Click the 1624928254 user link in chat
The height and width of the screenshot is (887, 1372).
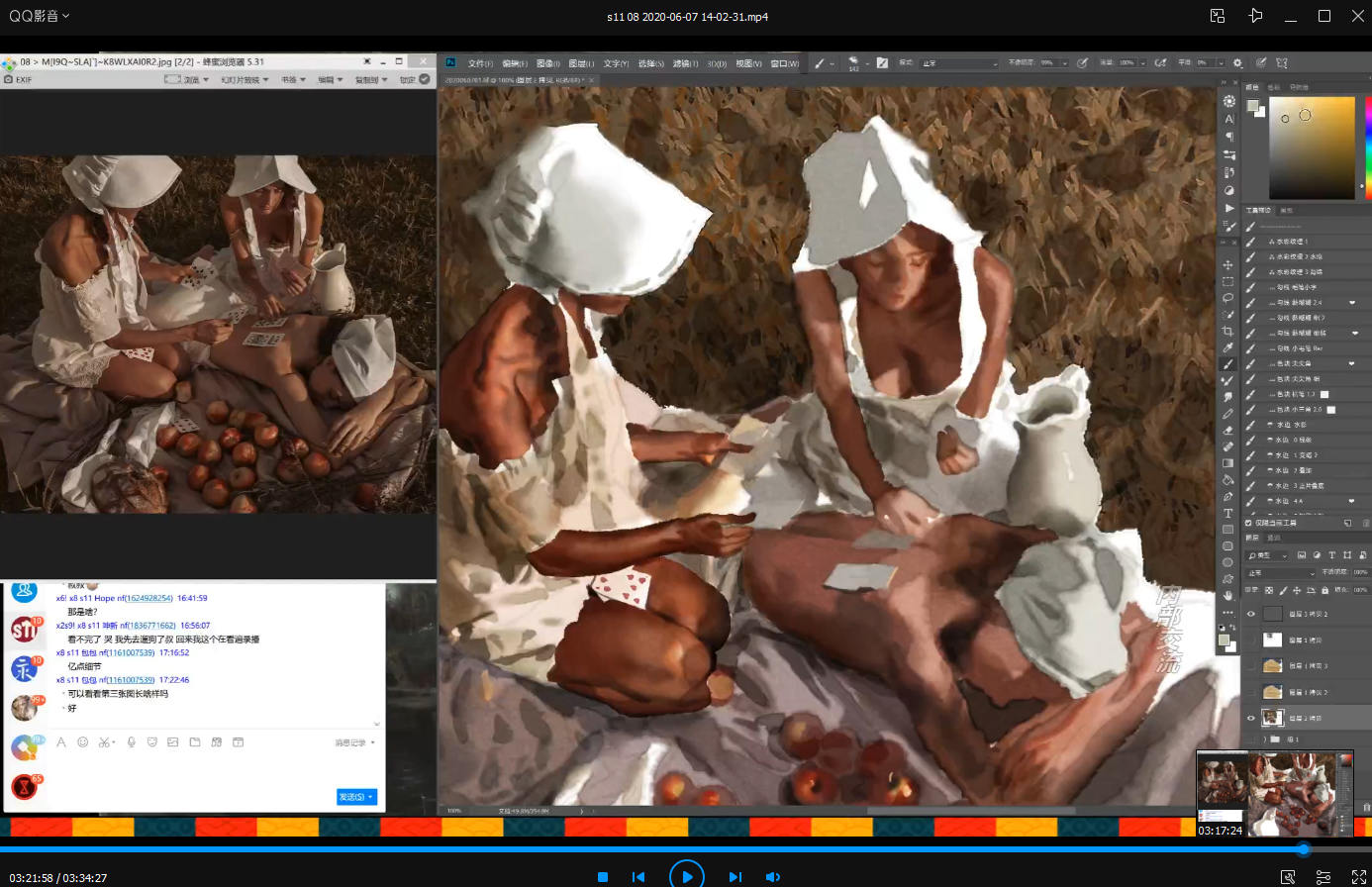[149, 598]
